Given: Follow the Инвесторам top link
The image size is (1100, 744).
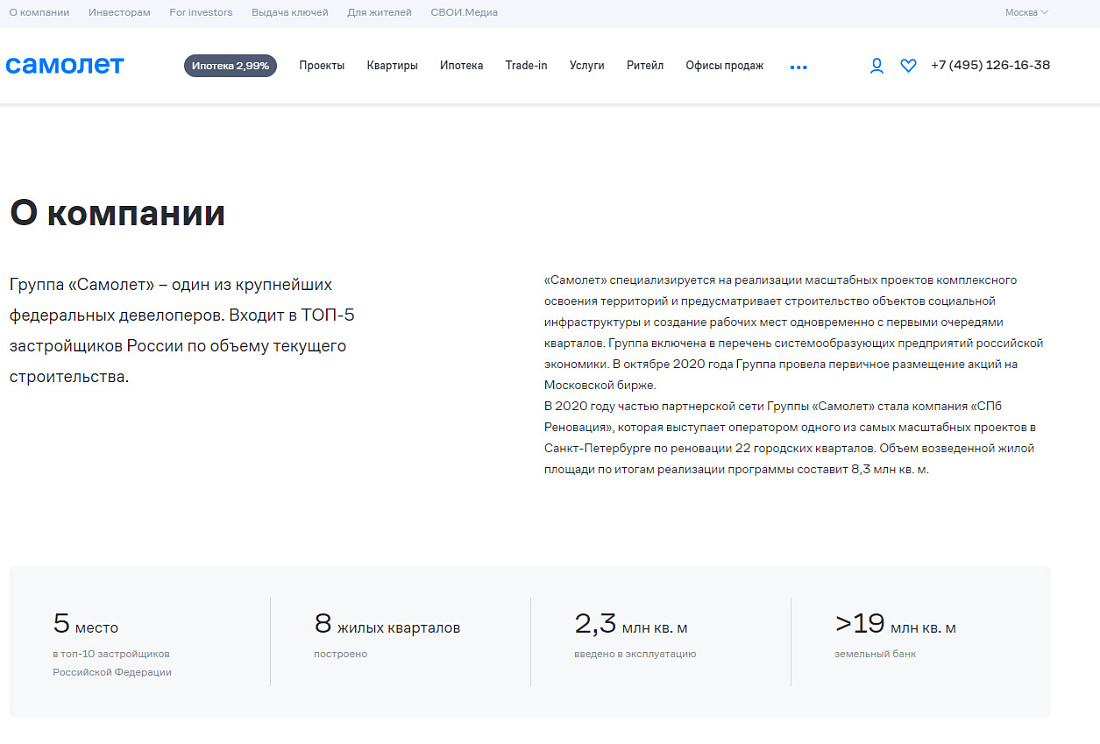Looking at the screenshot, I should [x=119, y=13].
